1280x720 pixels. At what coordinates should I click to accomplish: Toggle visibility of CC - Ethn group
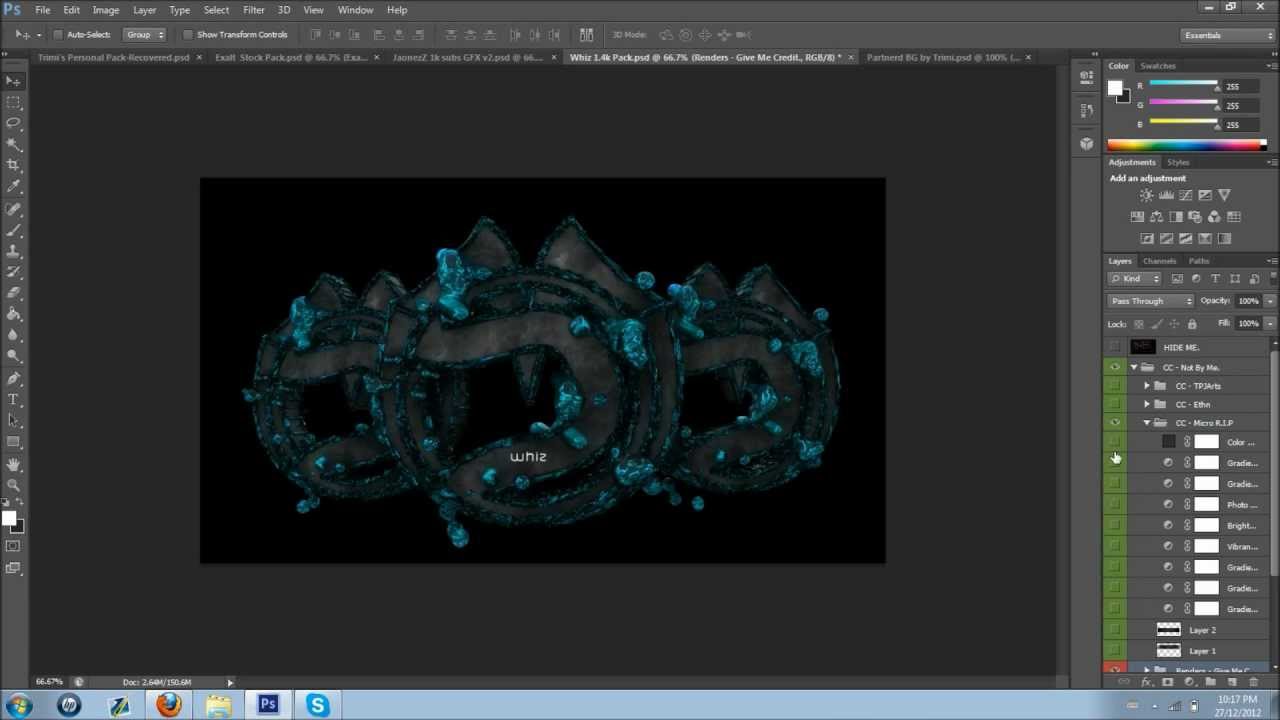(x=1115, y=404)
